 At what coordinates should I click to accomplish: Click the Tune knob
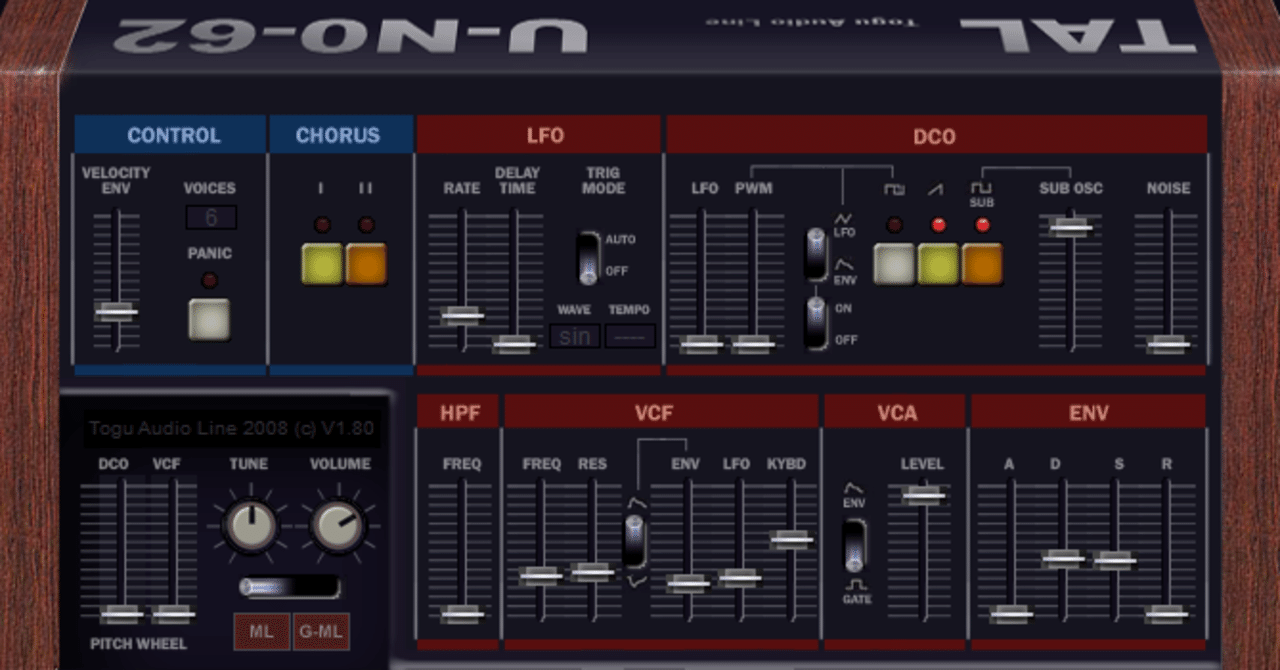(249, 527)
